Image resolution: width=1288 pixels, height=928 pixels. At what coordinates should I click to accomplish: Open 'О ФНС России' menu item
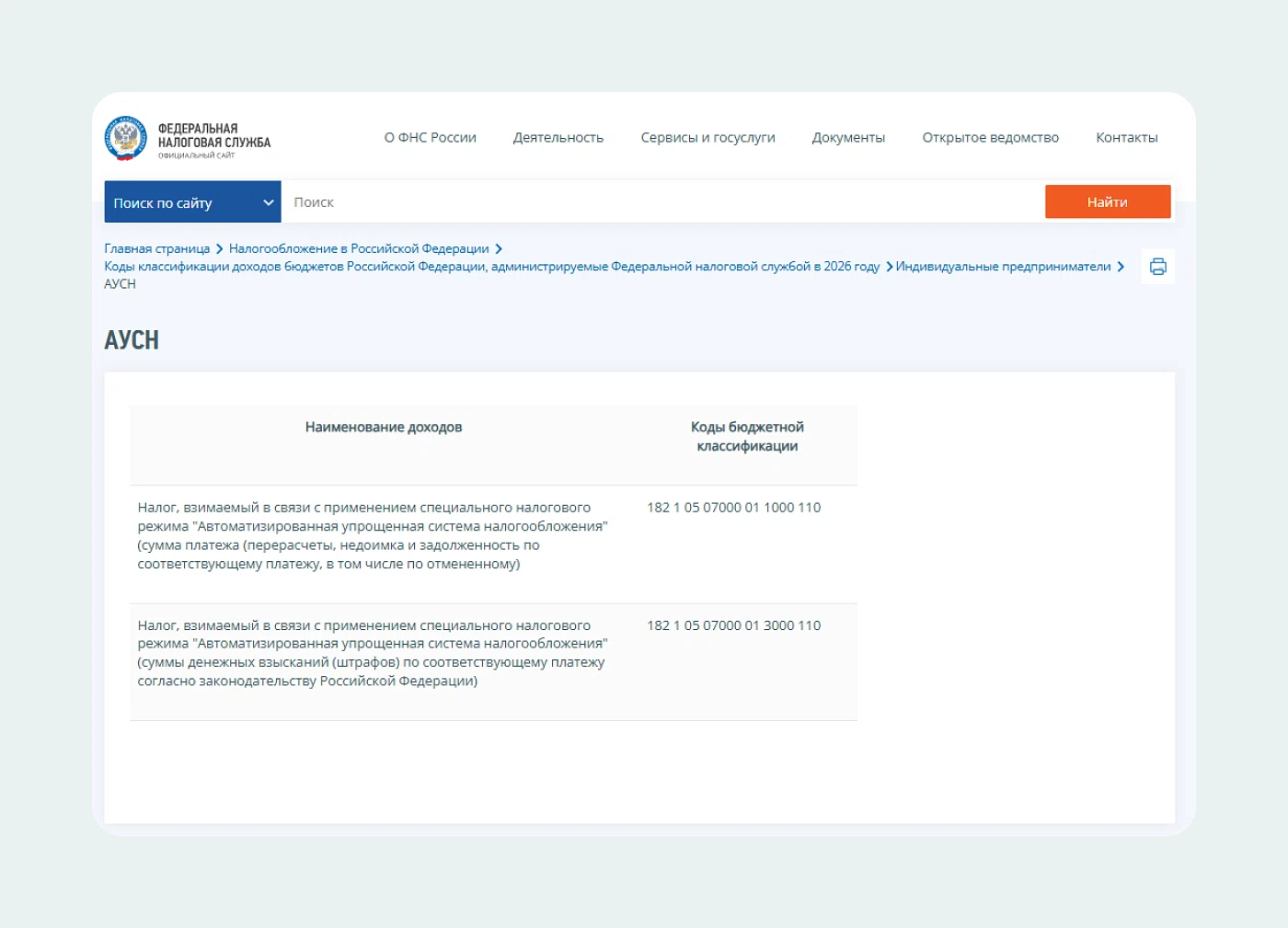click(x=430, y=138)
